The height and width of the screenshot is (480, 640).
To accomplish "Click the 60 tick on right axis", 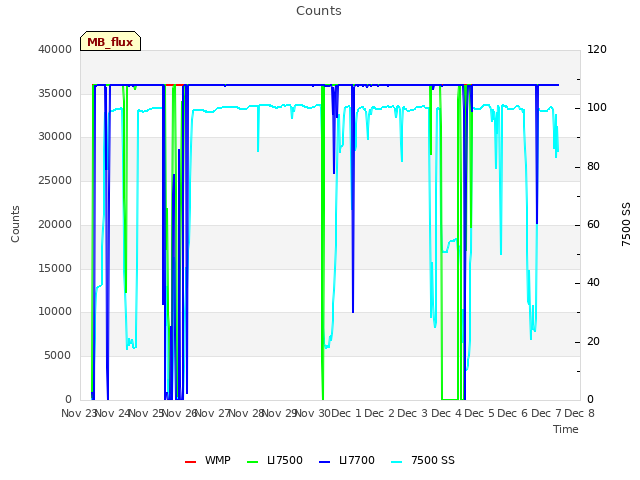I will 593,224.
